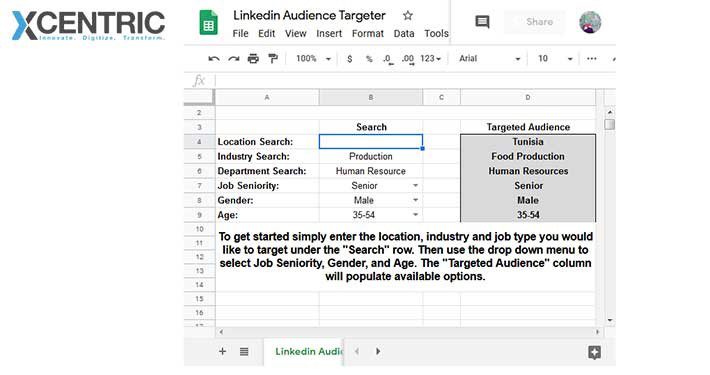Open the Age dropdown arrow
710x375 pixels.
click(415, 215)
